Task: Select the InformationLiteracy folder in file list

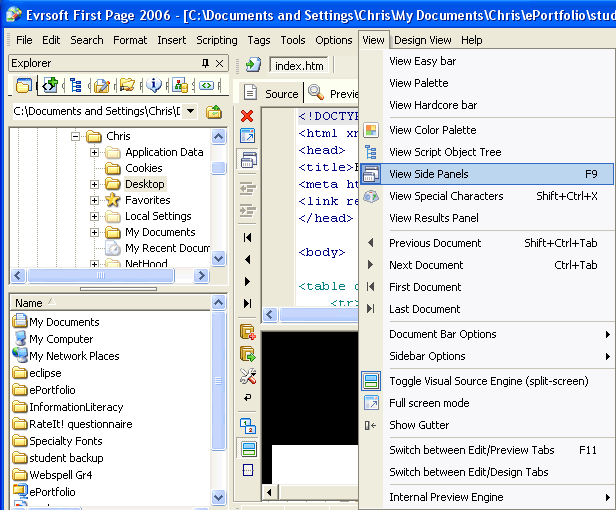Action: (x=75, y=407)
